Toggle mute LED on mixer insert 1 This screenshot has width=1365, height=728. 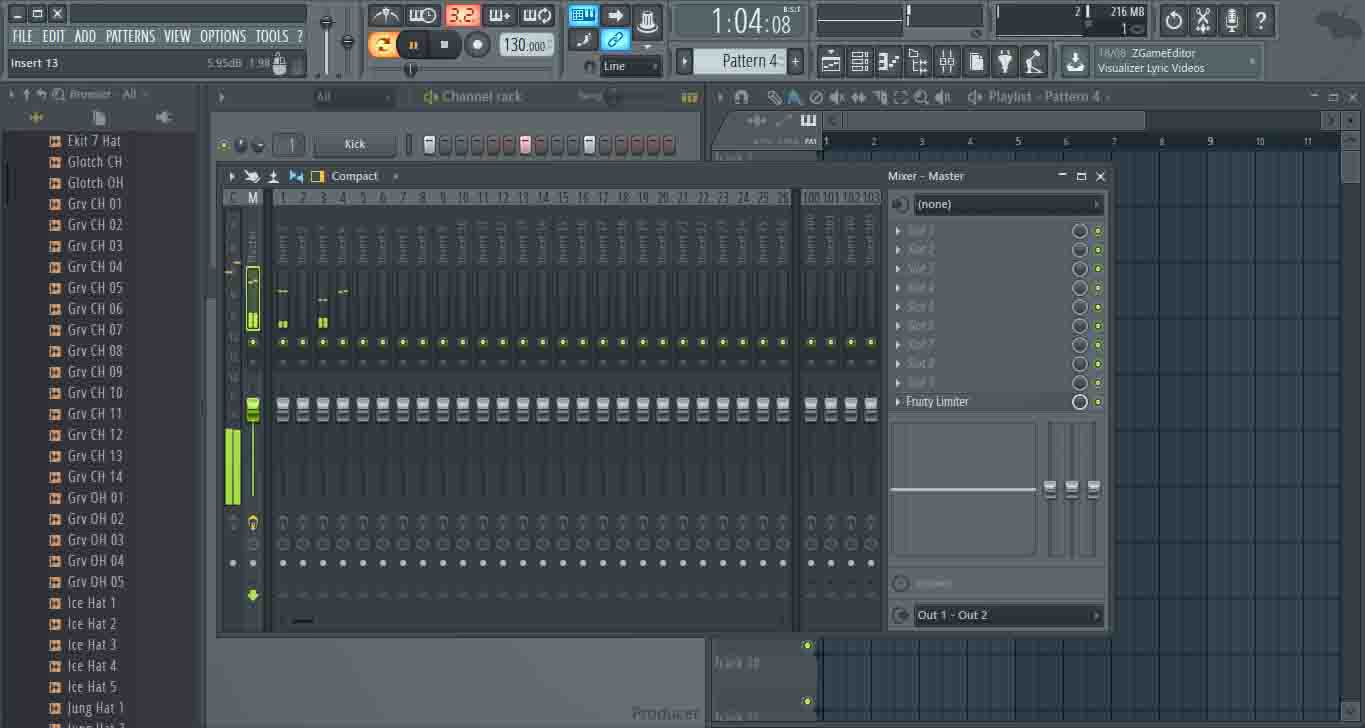coord(283,342)
